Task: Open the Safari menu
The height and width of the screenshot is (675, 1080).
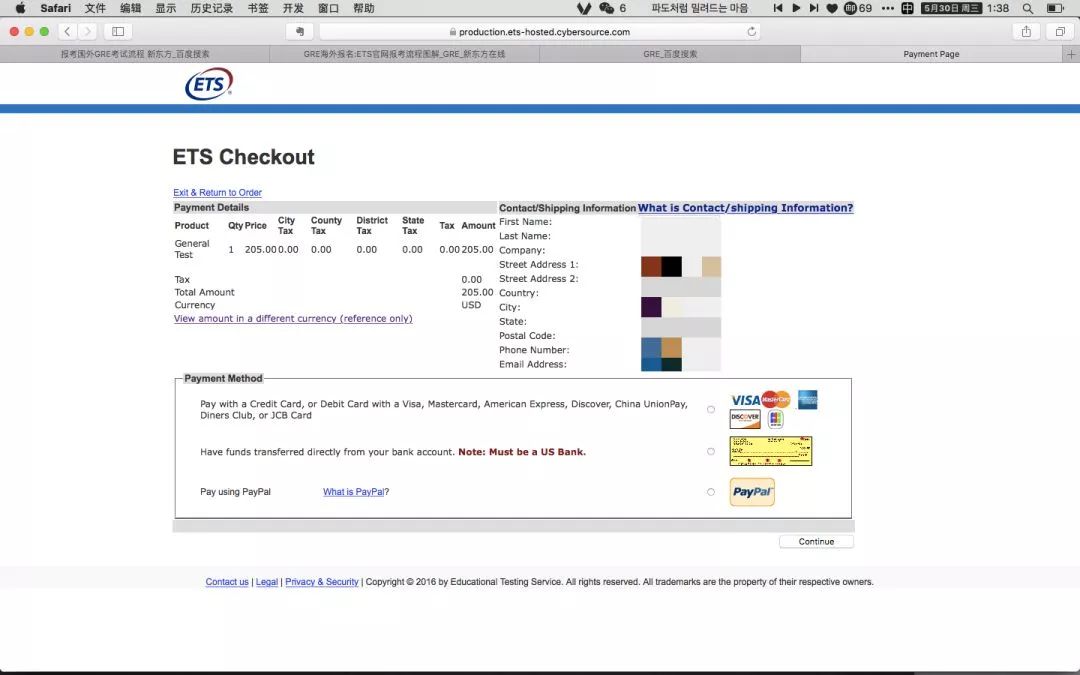Action: click(x=56, y=8)
